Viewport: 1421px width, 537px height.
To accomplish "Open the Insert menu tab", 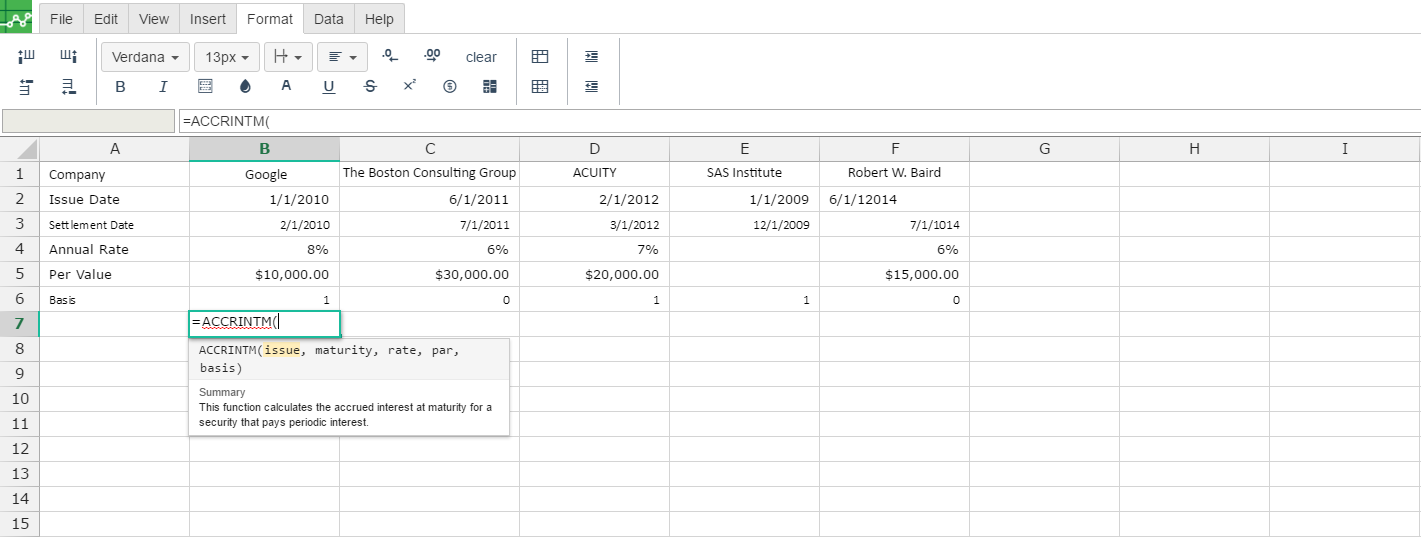I will [207, 19].
